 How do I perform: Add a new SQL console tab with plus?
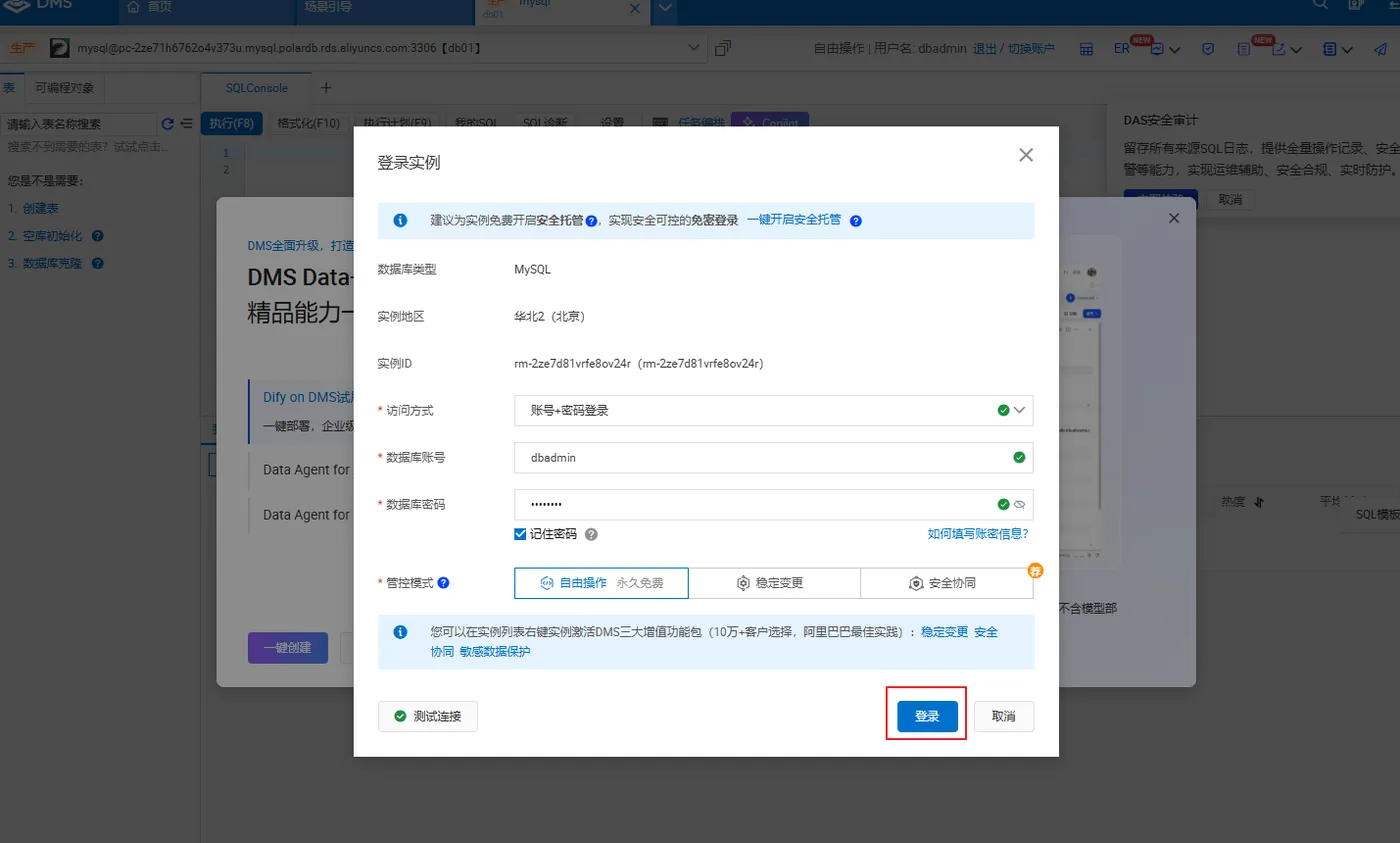[325, 88]
